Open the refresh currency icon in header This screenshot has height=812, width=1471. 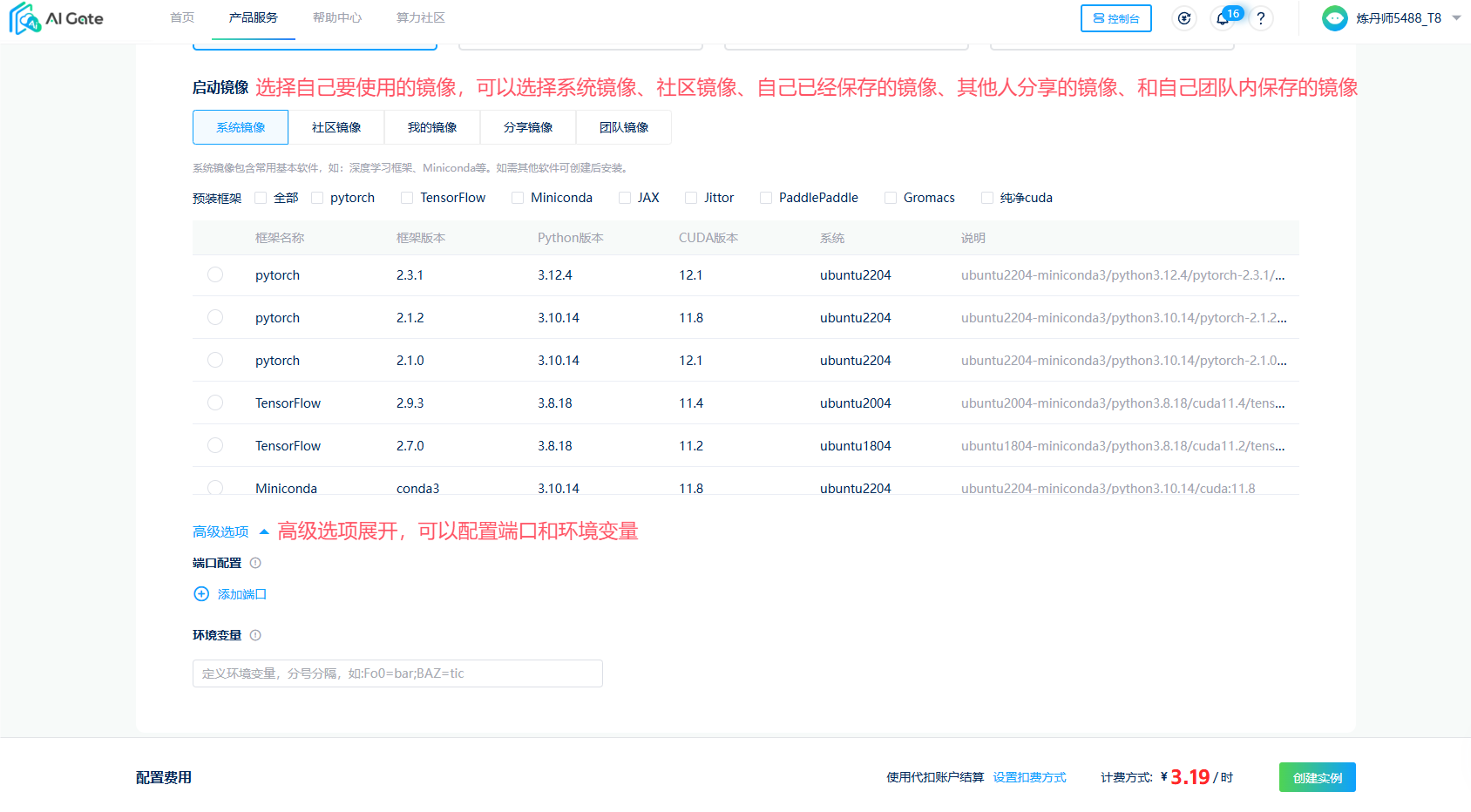[x=1183, y=18]
